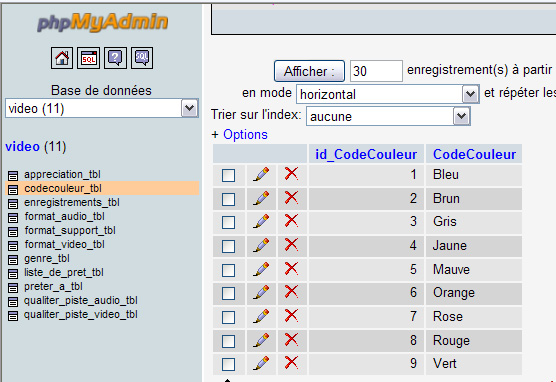The height and width of the screenshot is (382, 556).
Task: Click the cell value Orange
Action: point(454,293)
